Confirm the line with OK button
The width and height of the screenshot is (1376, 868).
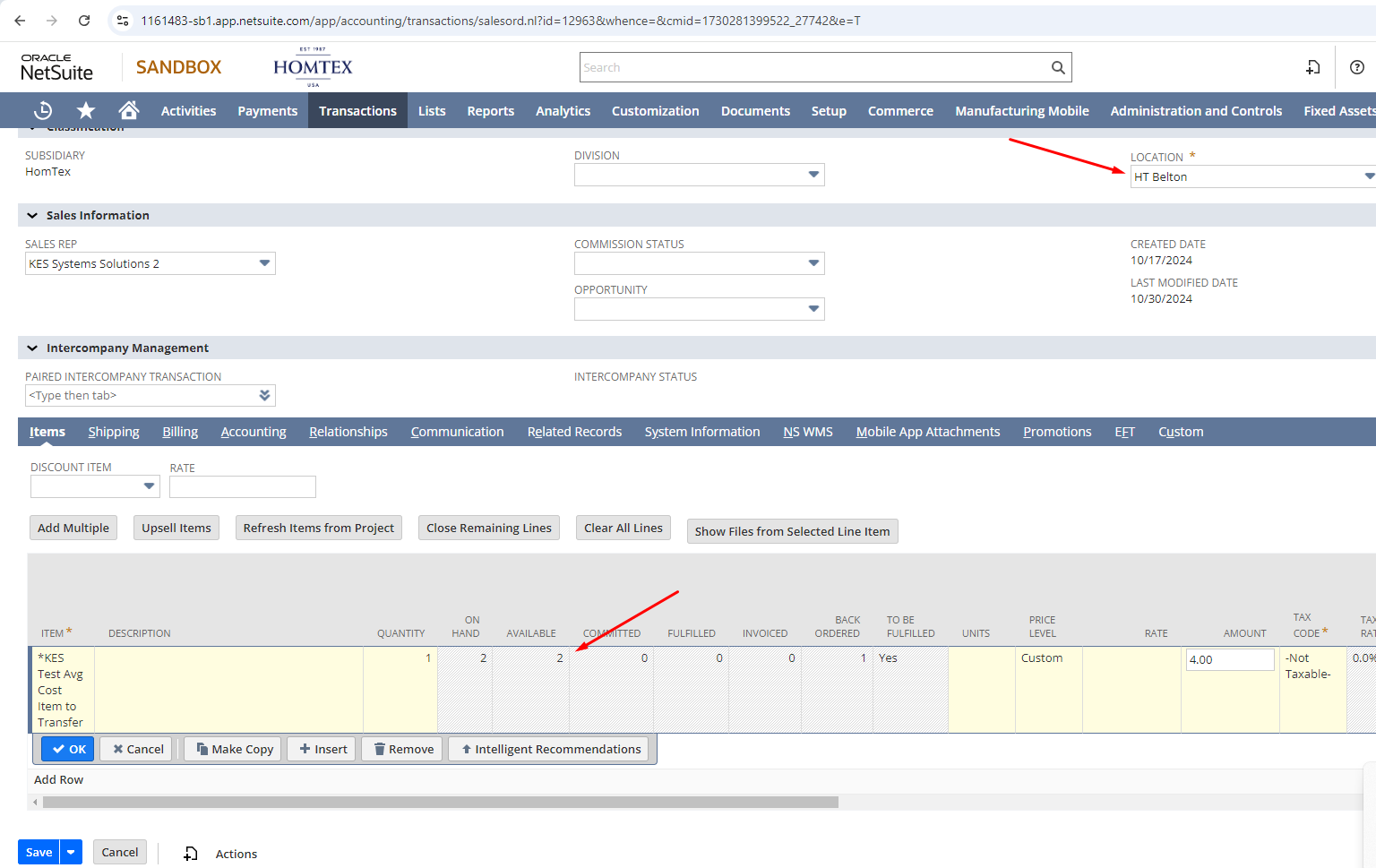click(68, 749)
